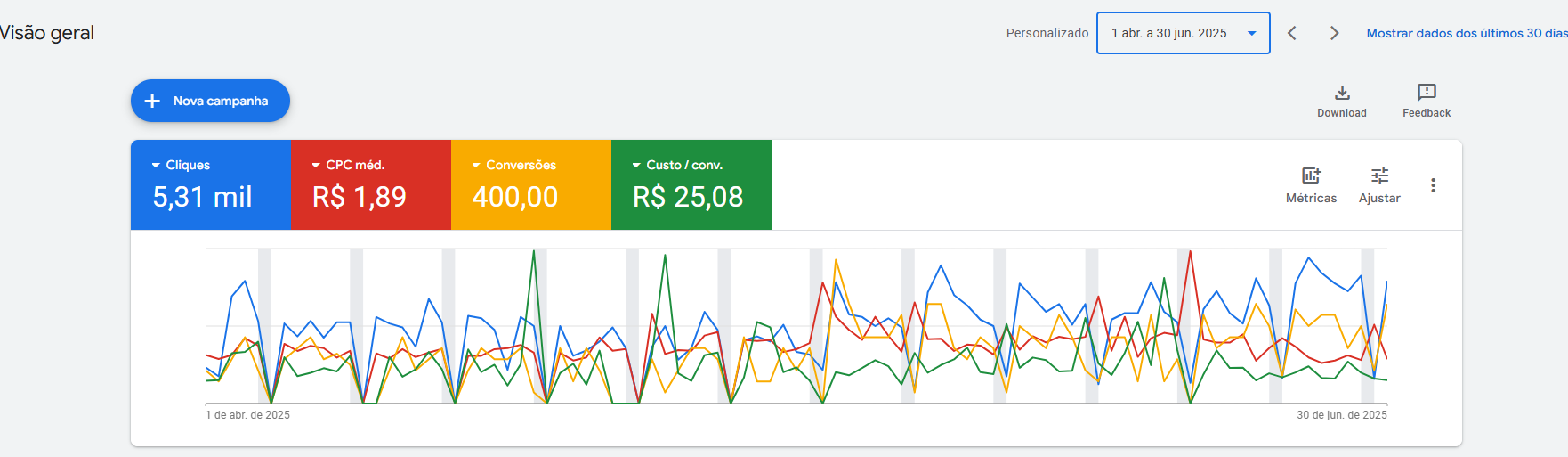Open the Métricas chart icon
This screenshot has width=1568, height=457.
tap(1311, 175)
